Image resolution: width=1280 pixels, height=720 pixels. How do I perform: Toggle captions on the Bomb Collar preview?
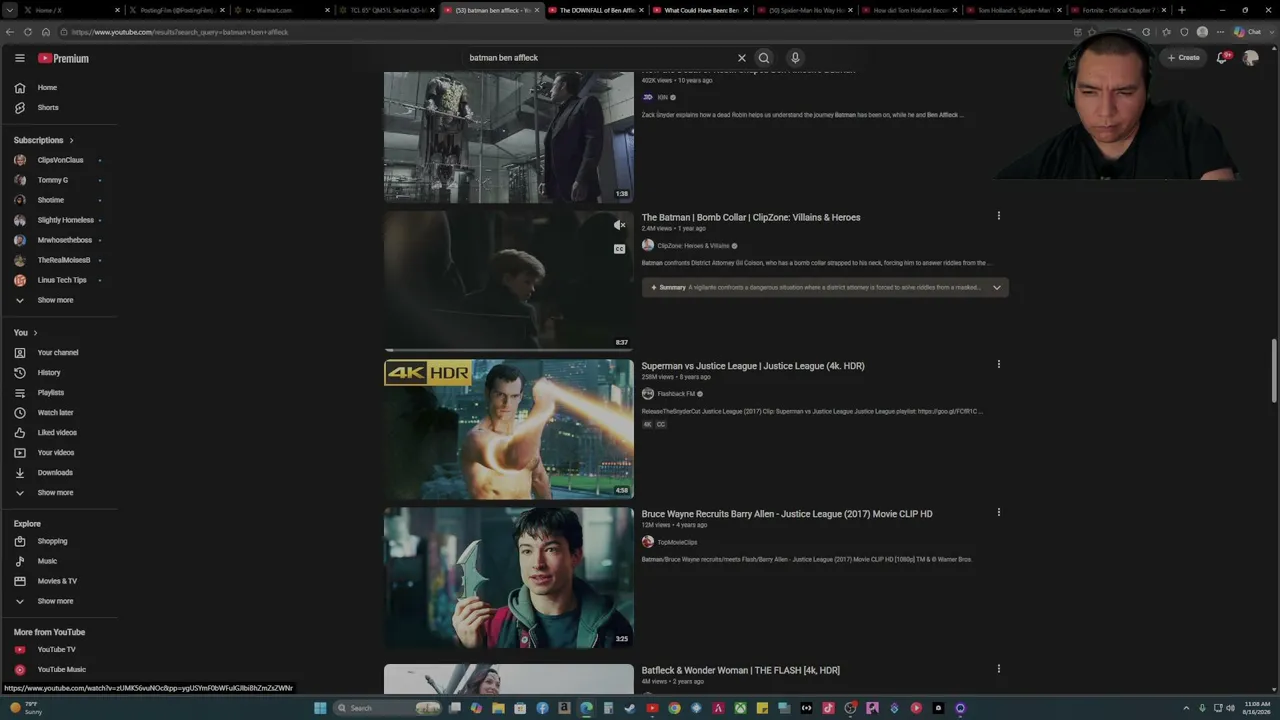coord(619,249)
